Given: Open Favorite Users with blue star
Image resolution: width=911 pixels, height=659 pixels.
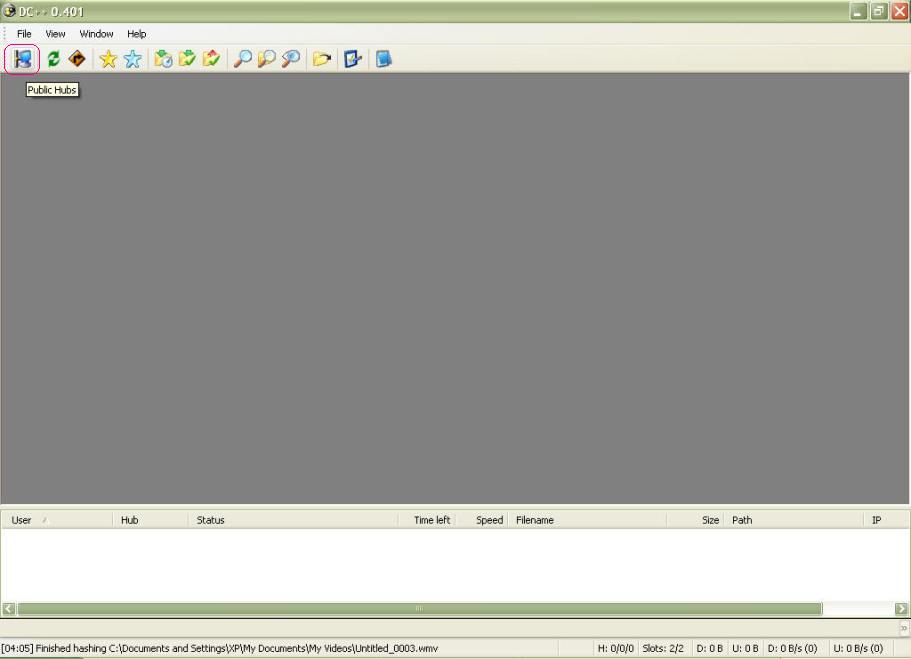Looking at the screenshot, I should (132, 59).
